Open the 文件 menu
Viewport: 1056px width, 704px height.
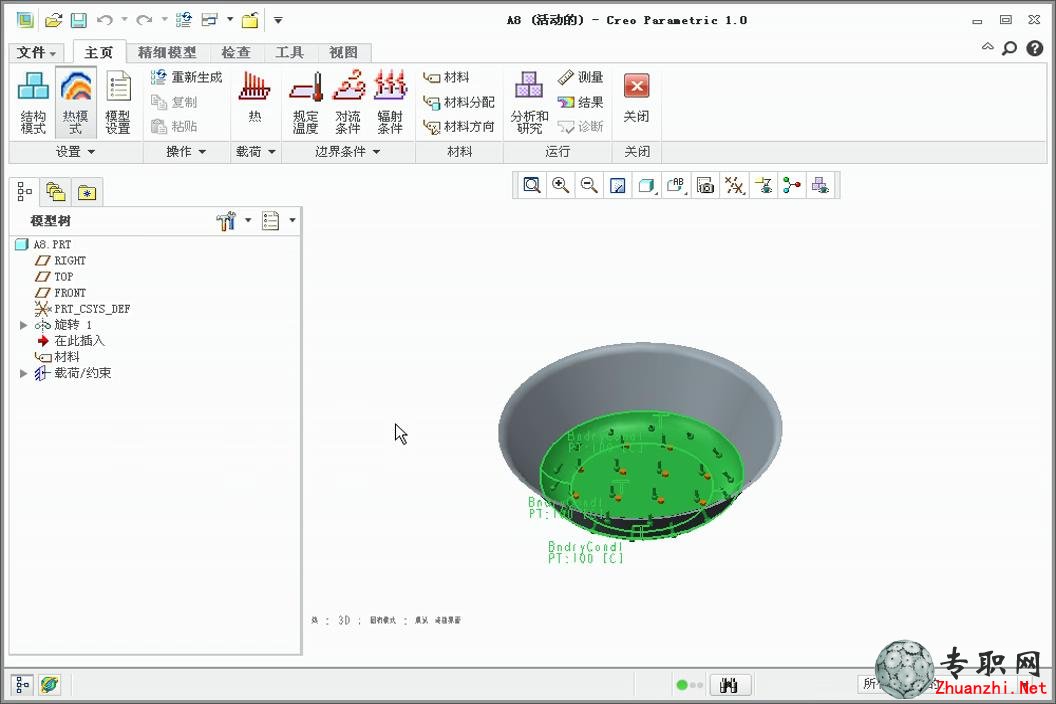tap(36, 53)
